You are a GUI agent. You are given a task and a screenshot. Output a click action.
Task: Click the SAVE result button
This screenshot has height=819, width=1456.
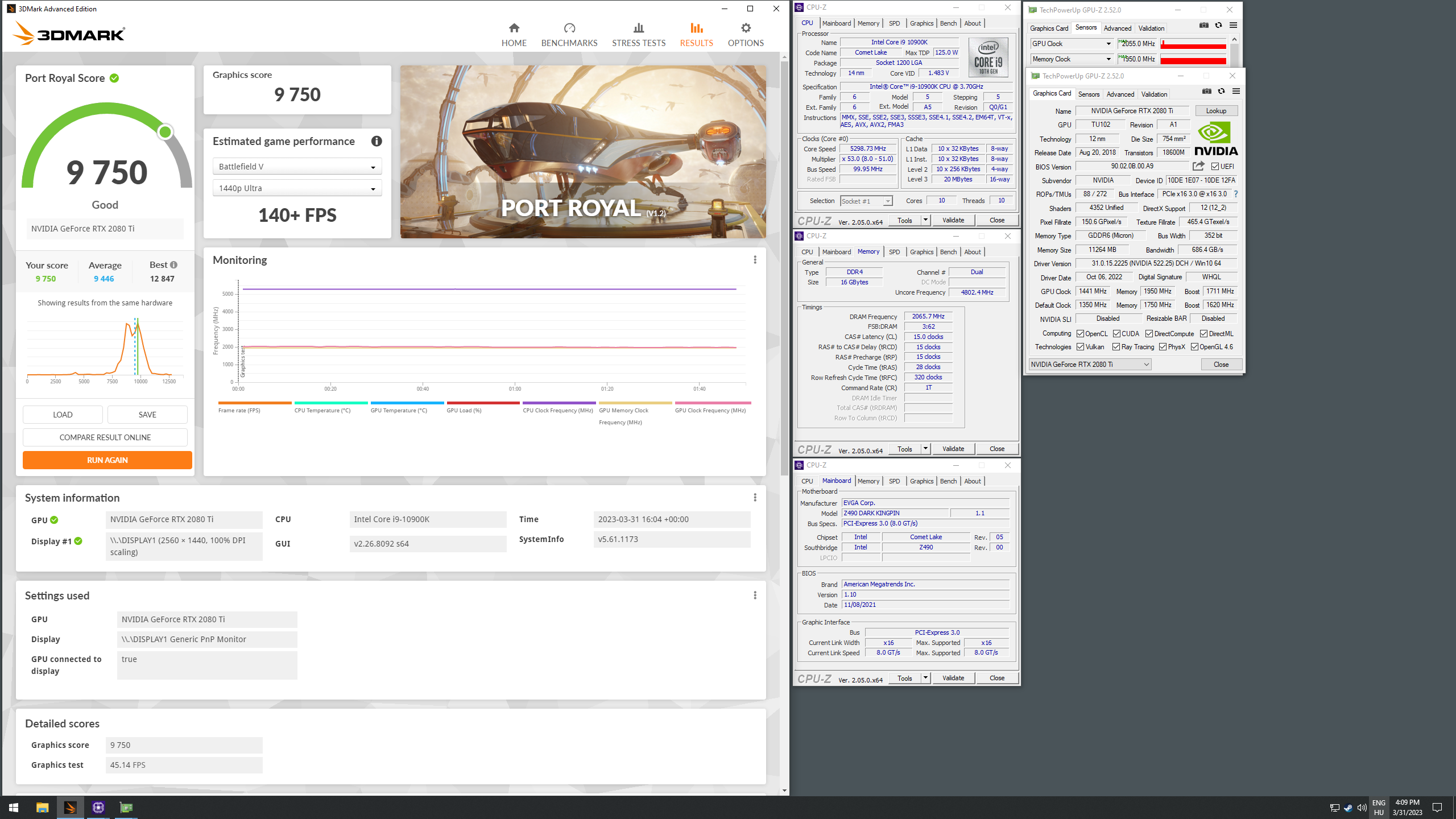(147, 415)
